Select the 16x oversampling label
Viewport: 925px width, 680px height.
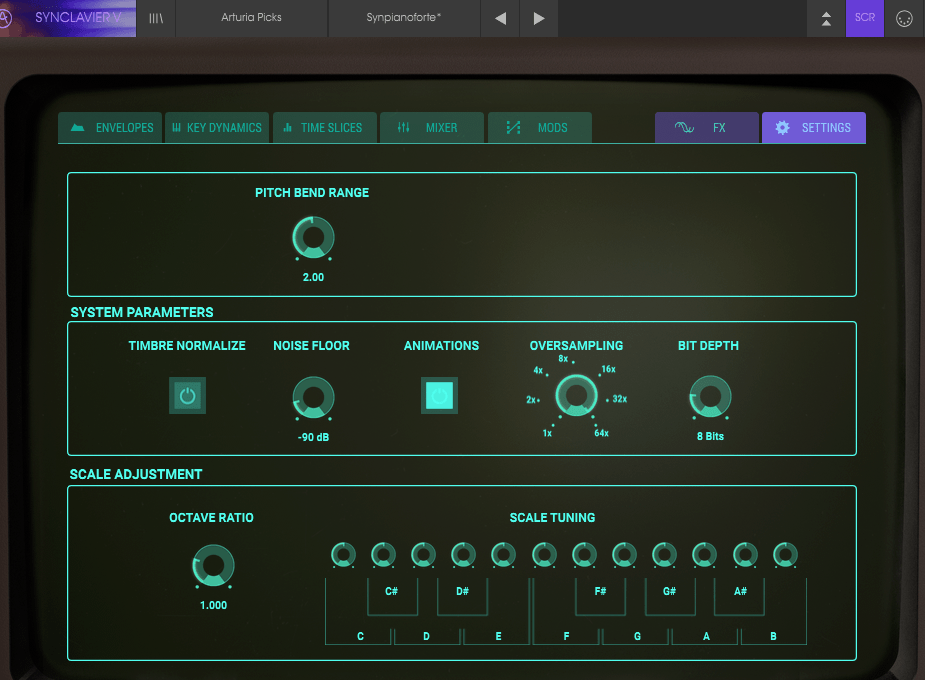[609, 369]
